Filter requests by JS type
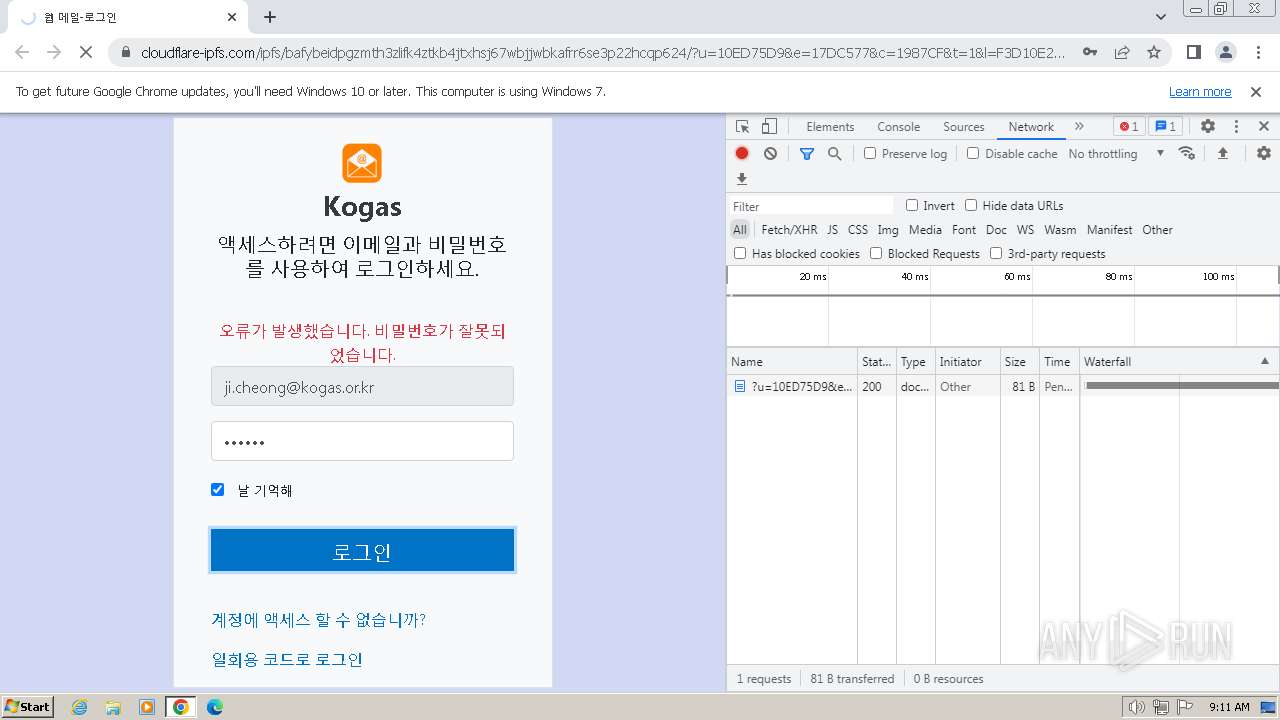Image resolution: width=1280 pixels, height=720 pixels. coord(832,230)
